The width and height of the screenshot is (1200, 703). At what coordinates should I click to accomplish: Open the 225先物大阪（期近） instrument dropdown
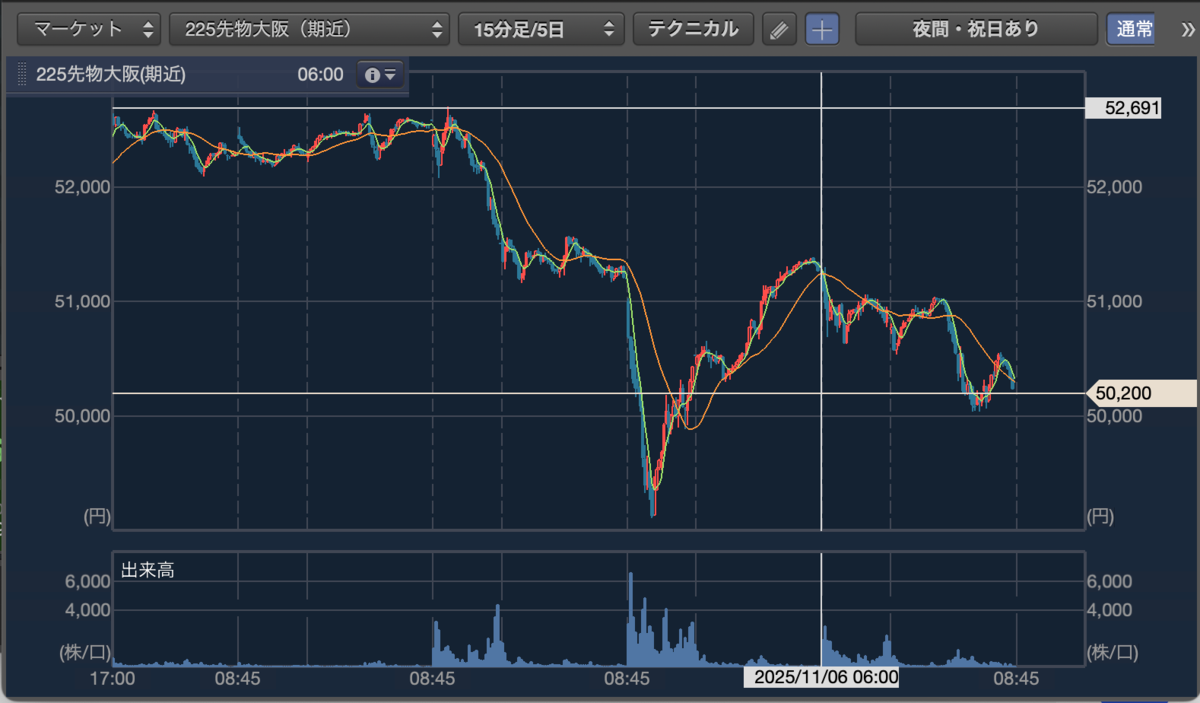pos(309,29)
